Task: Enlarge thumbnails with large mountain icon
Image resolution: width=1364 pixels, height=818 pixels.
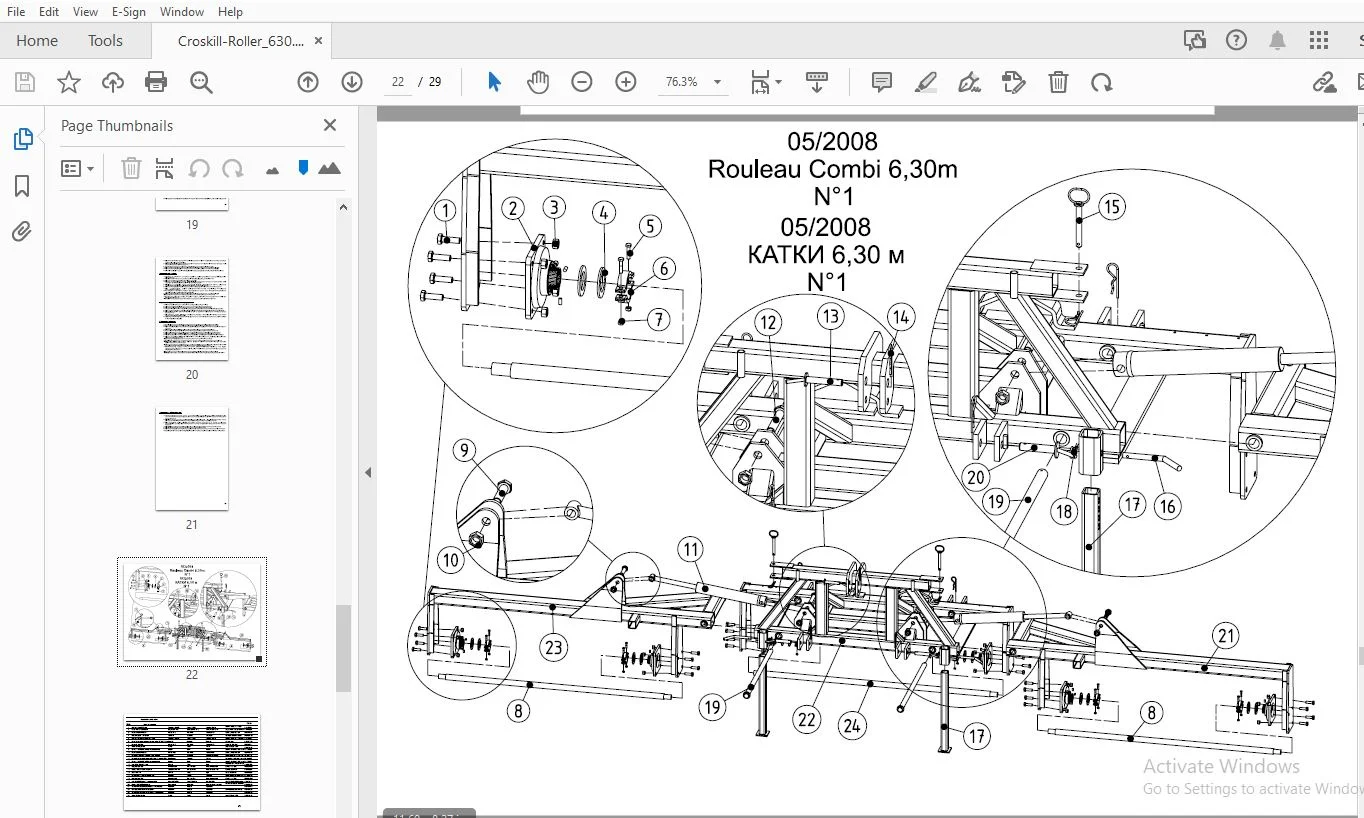Action: (329, 168)
